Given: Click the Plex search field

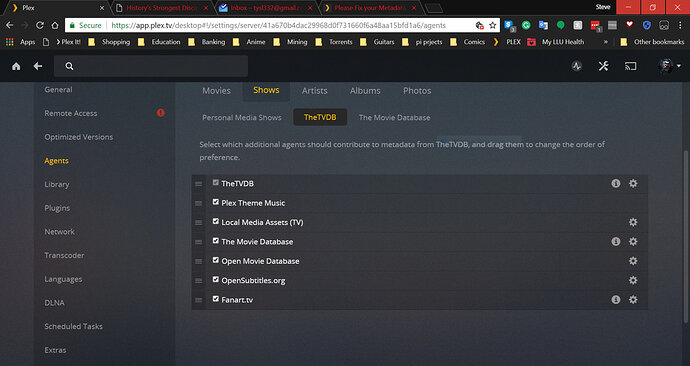Looking at the screenshot, I should coord(151,66).
